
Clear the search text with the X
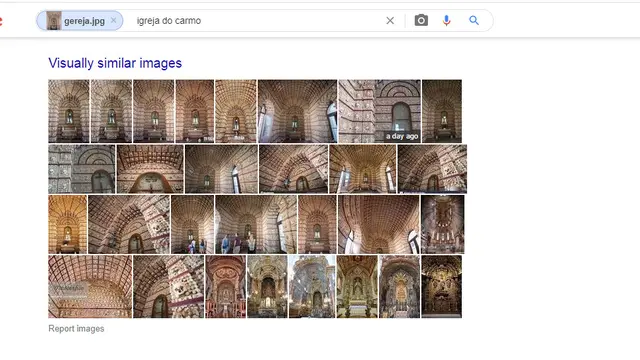[390, 20]
